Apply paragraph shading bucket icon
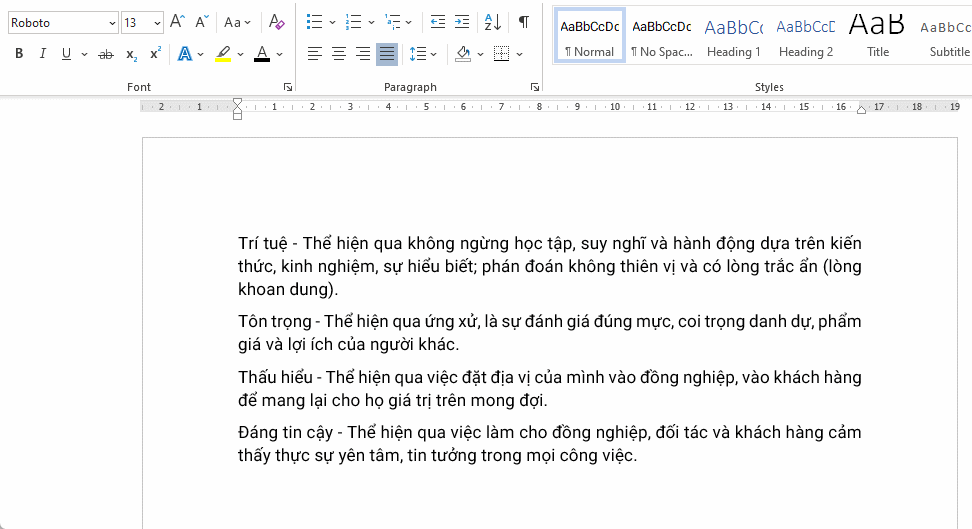Viewport: 972px width, 529px height. [x=462, y=54]
